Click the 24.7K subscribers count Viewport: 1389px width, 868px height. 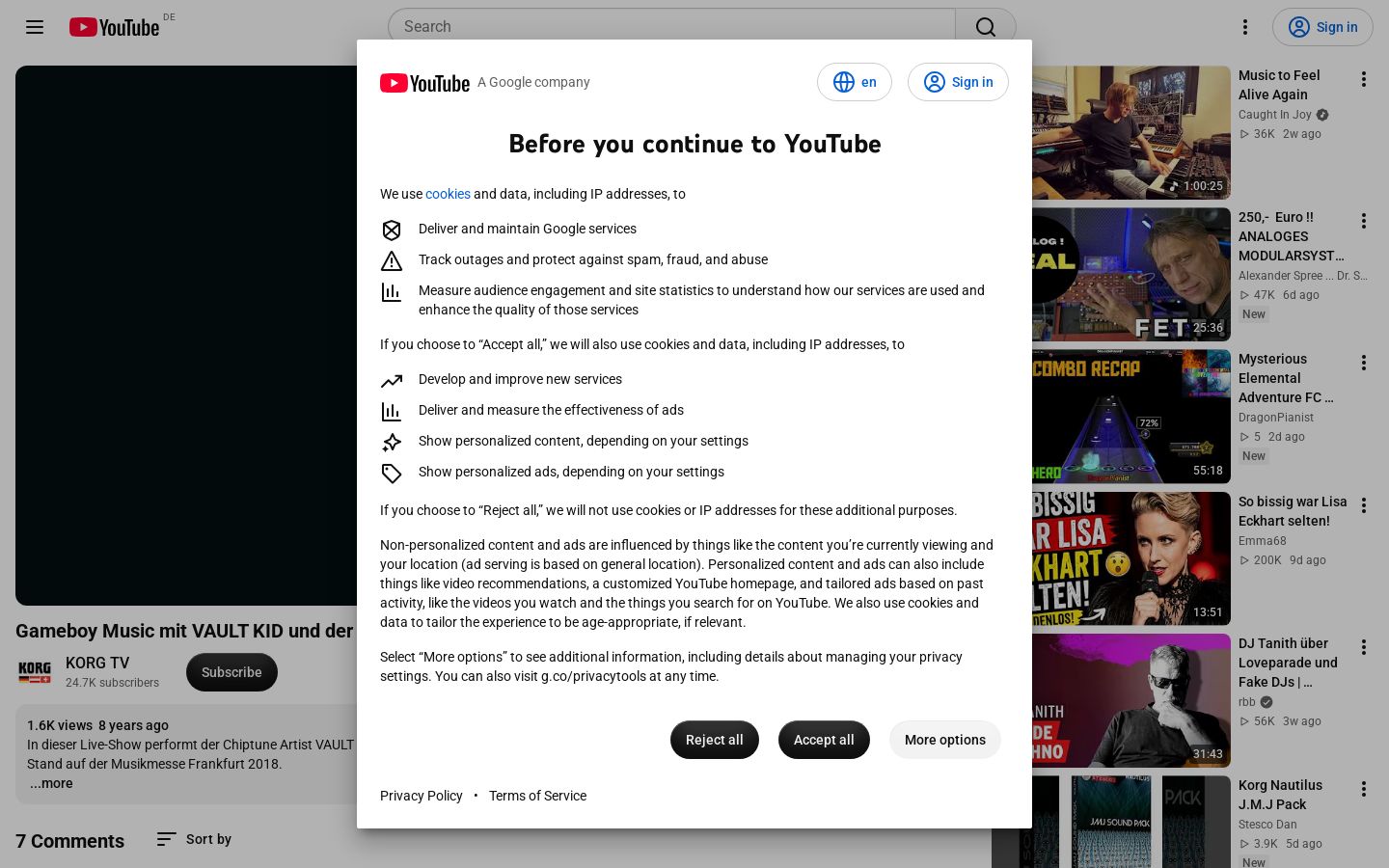(x=112, y=683)
